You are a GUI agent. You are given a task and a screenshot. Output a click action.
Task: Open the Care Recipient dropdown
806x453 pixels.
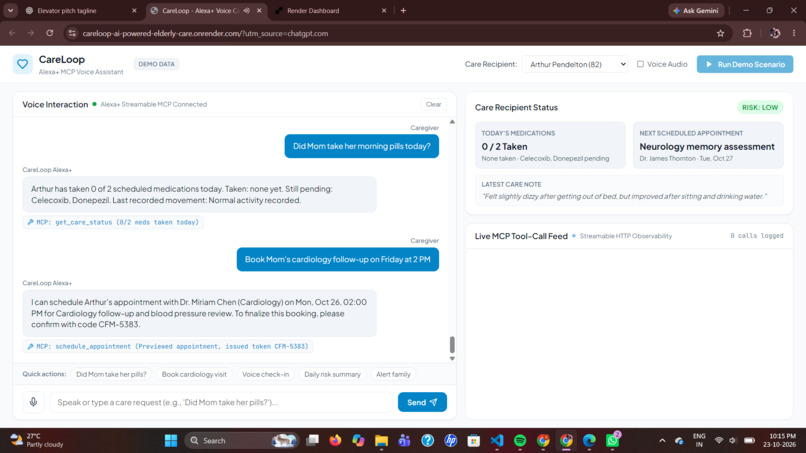pos(575,64)
